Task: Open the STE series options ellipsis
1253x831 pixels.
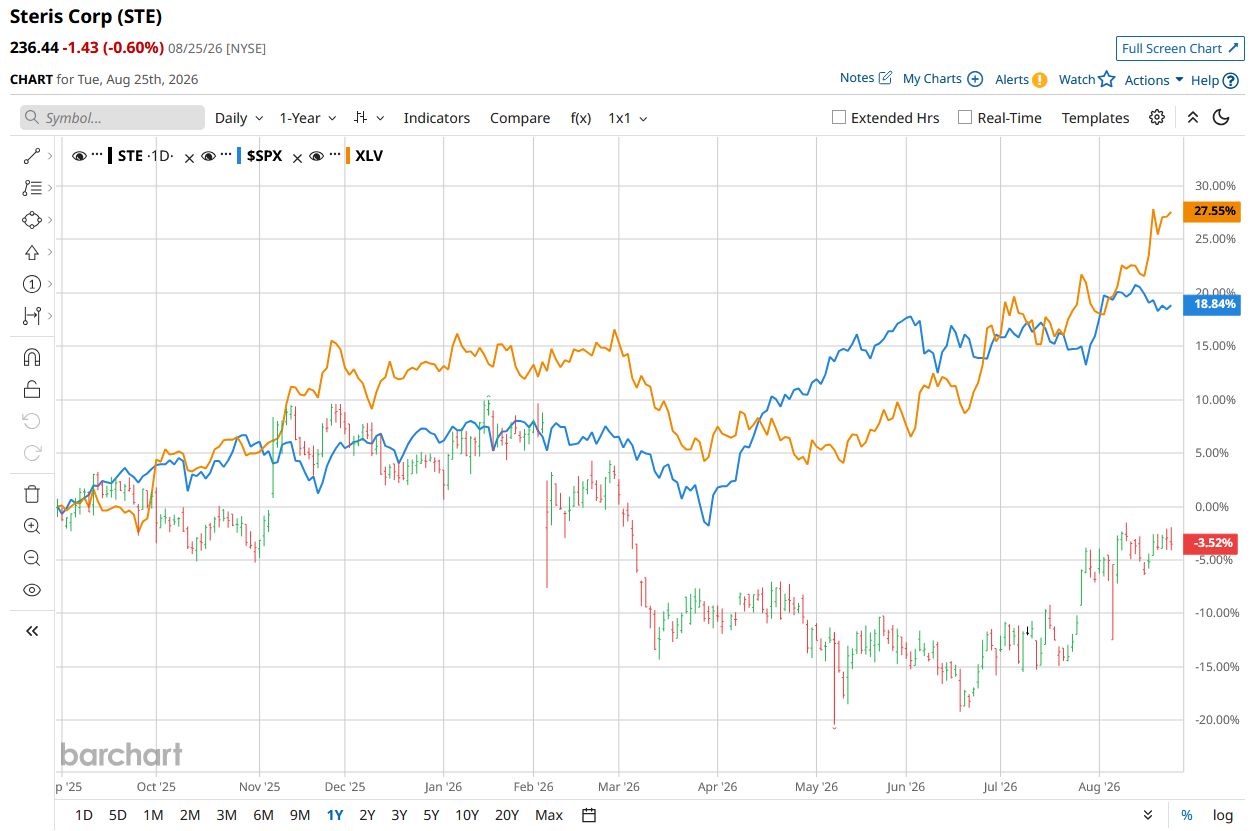Action: [x=97, y=156]
